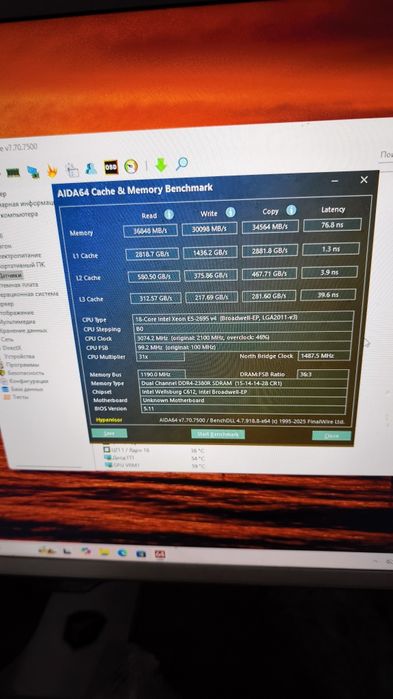Click the DRAM:FSB Ratio value 36:3
The image size is (393, 699).
pyautogui.click(x=323, y=374)
